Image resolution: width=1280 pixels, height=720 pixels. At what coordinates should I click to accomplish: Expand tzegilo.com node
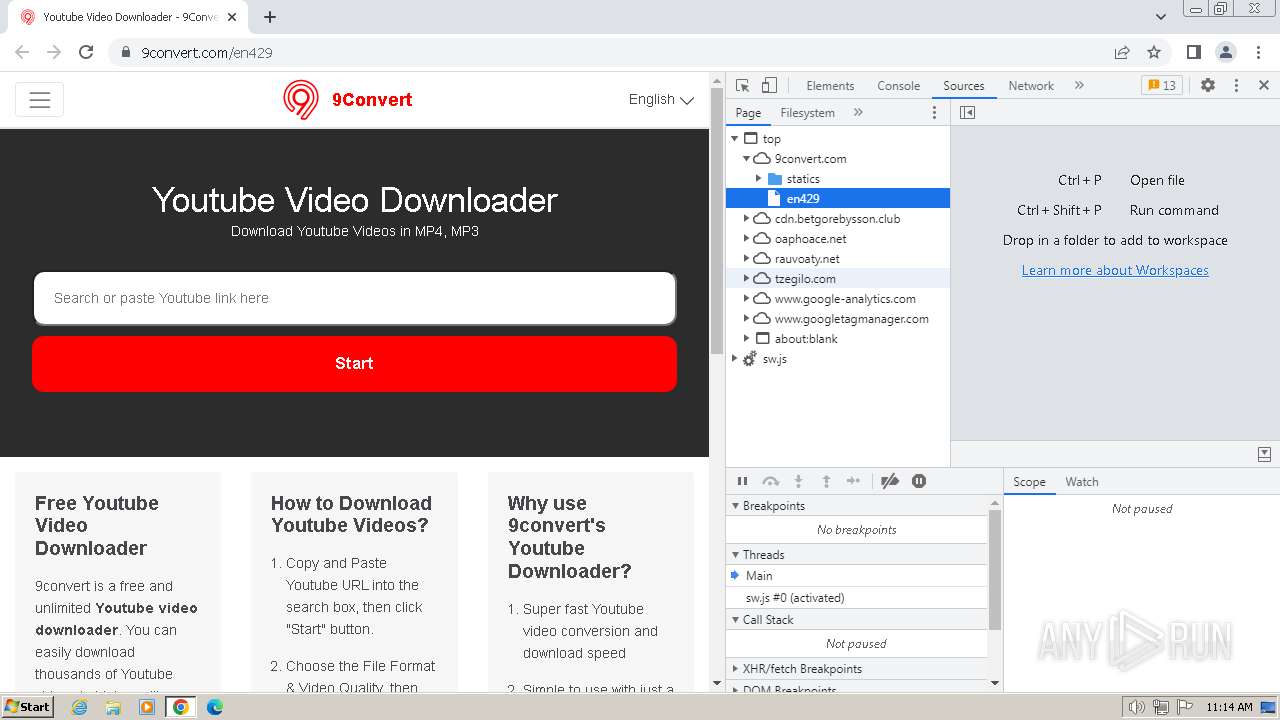tap(746, 279)
